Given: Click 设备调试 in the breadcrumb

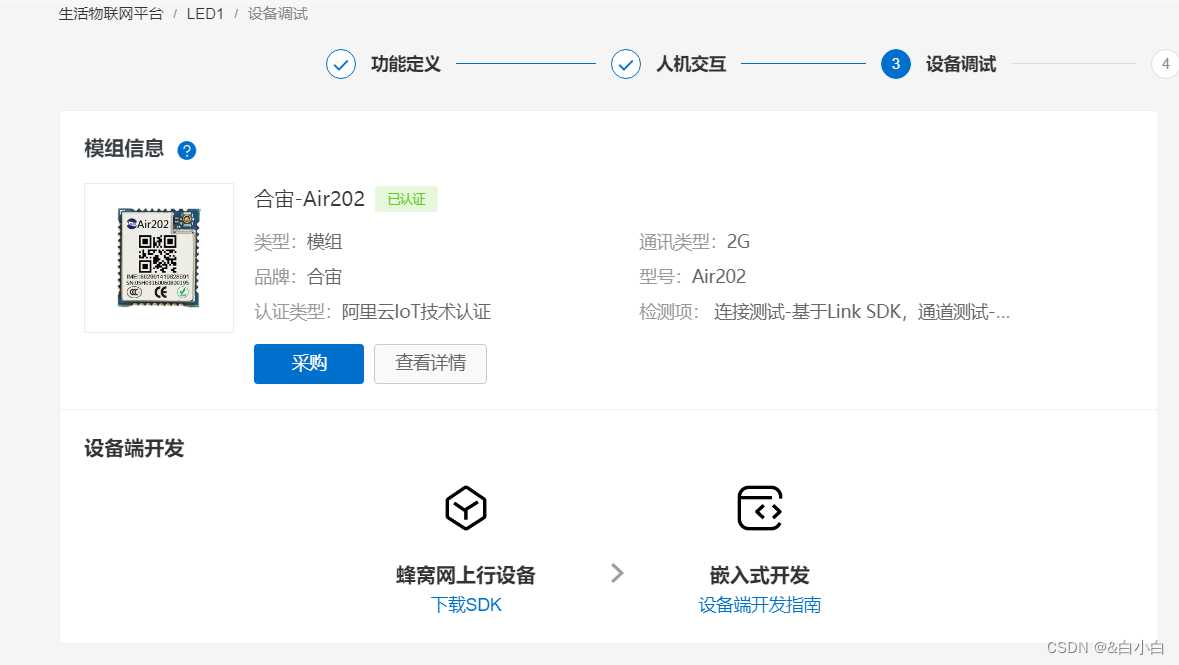Looking at the screenshot, I should 278,14.
